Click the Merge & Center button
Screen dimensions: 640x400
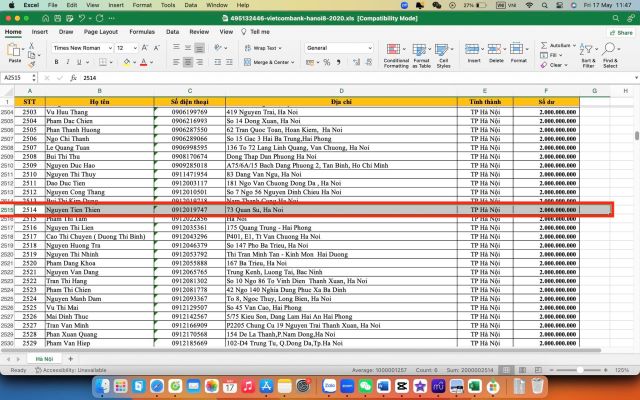coord(268,62)
